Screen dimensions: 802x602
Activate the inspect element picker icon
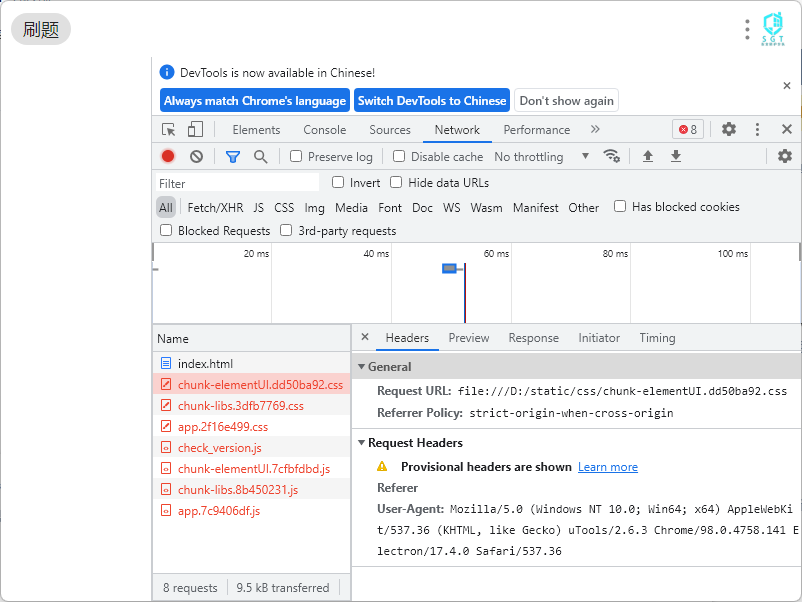pyautogui.click(x=168, y=129)
